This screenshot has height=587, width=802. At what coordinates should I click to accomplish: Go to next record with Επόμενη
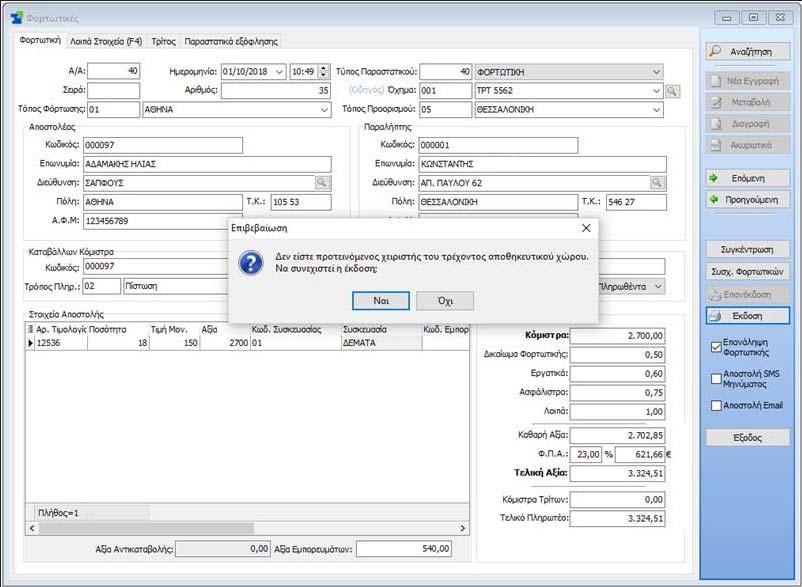[748, 178]
